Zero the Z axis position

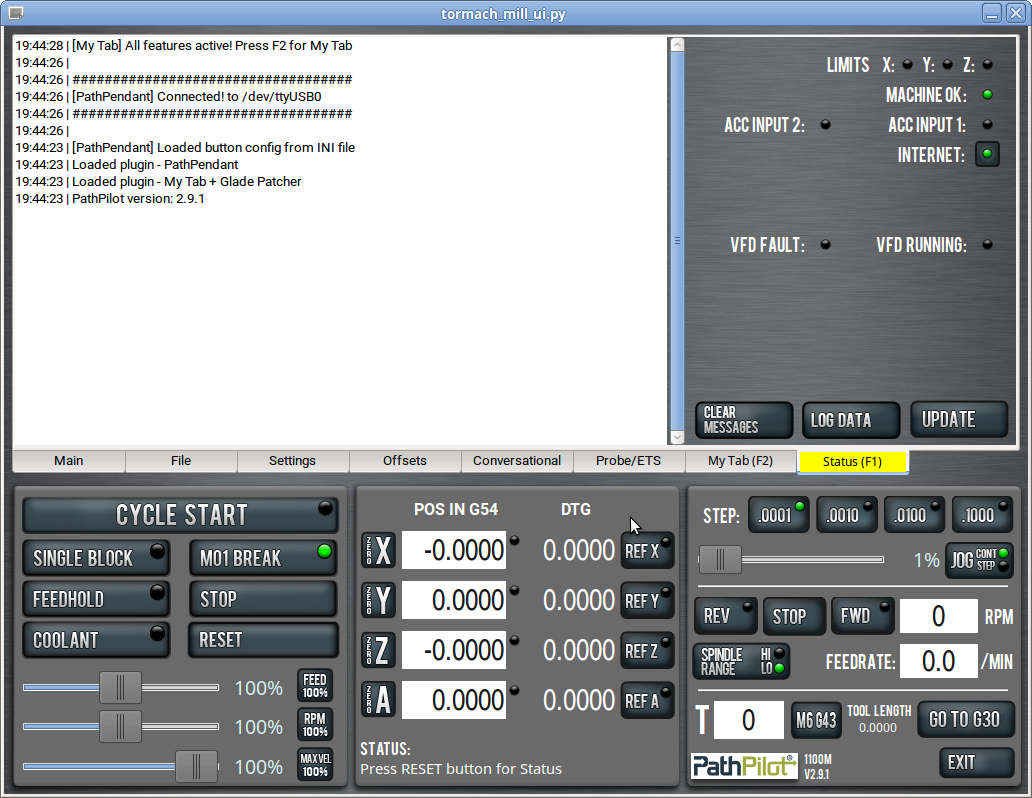pyautogui.click(x=378, y=651)
